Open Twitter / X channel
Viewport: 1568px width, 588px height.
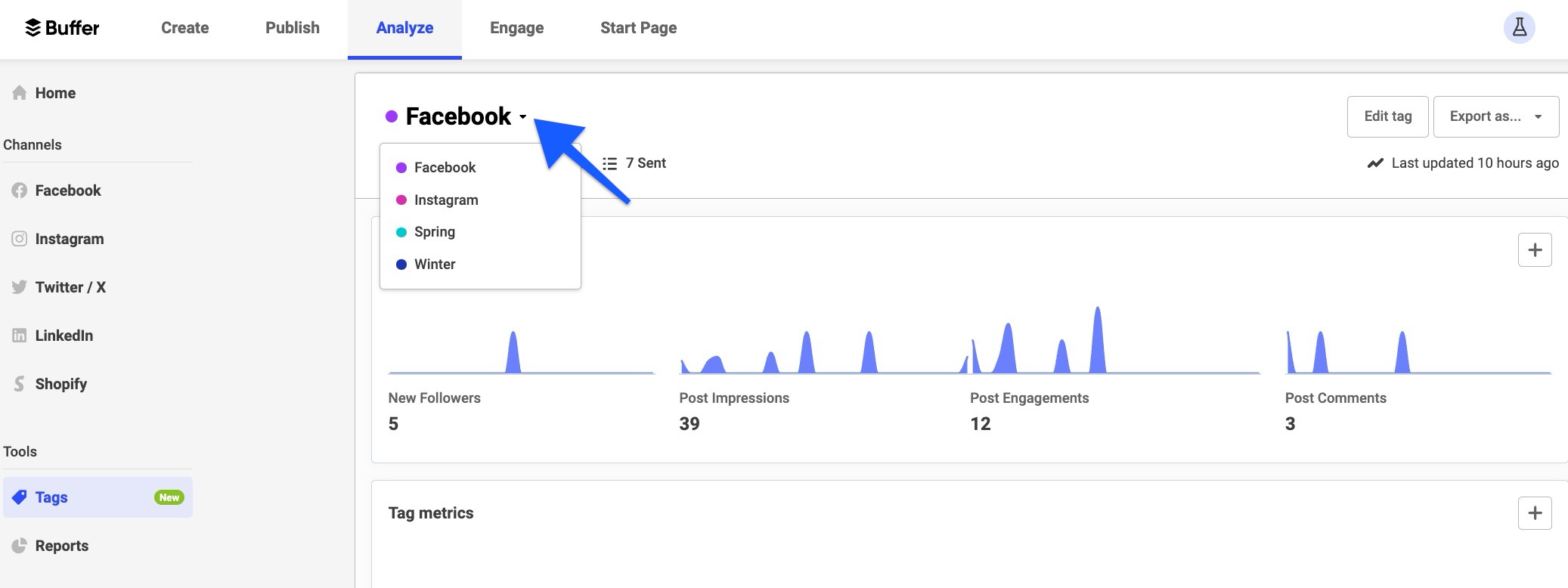70,287
